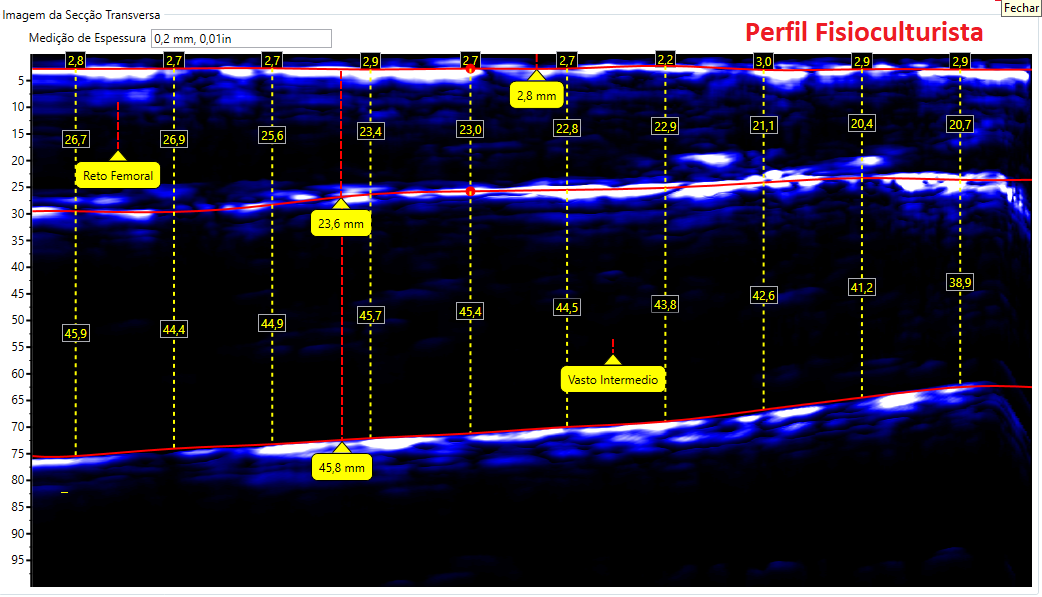
Task: Click the Medição de Espessura input field
Action: pyautogui.click(x=240, y=38)
